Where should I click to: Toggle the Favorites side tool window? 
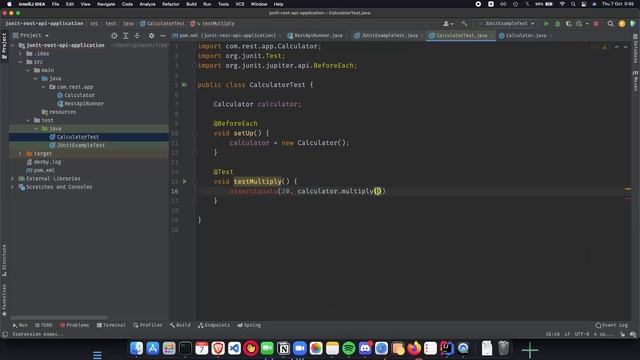[x=4, y=300]
